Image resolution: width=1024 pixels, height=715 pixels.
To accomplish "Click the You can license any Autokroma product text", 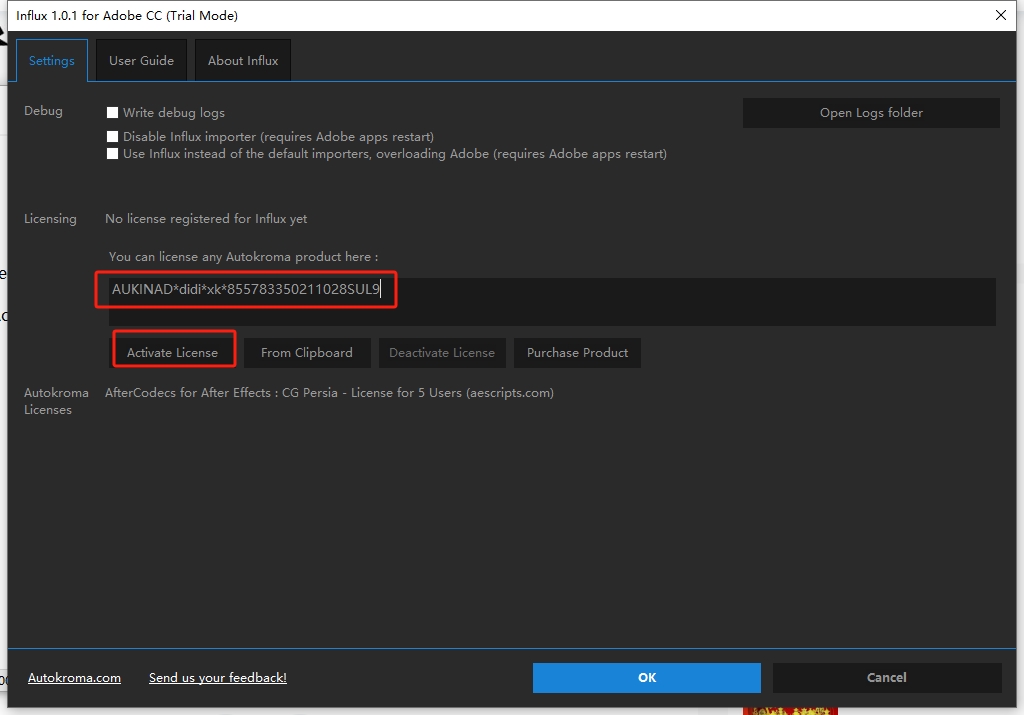I will pos(244,257).
